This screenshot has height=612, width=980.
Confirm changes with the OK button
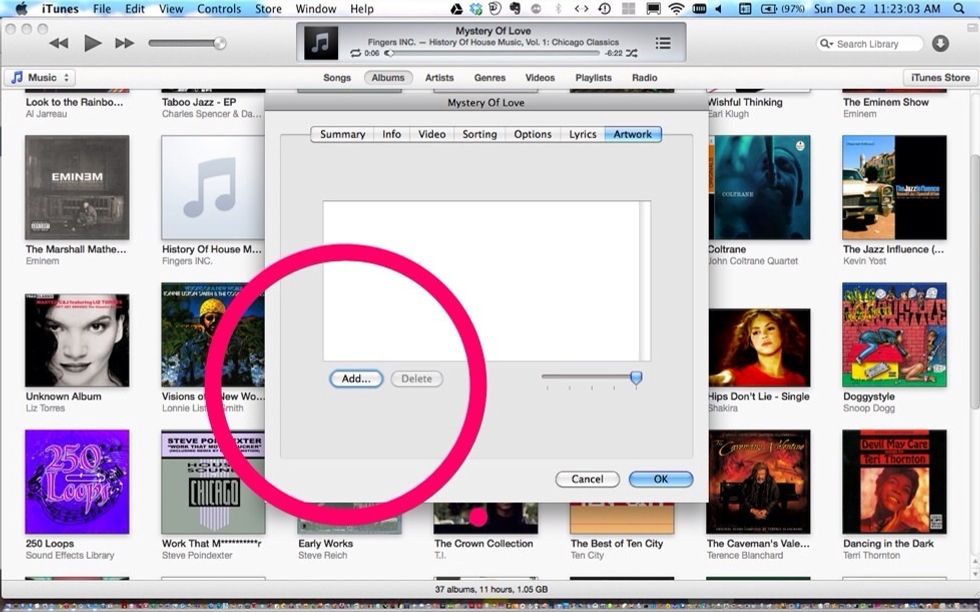click(x=660, y=479)
